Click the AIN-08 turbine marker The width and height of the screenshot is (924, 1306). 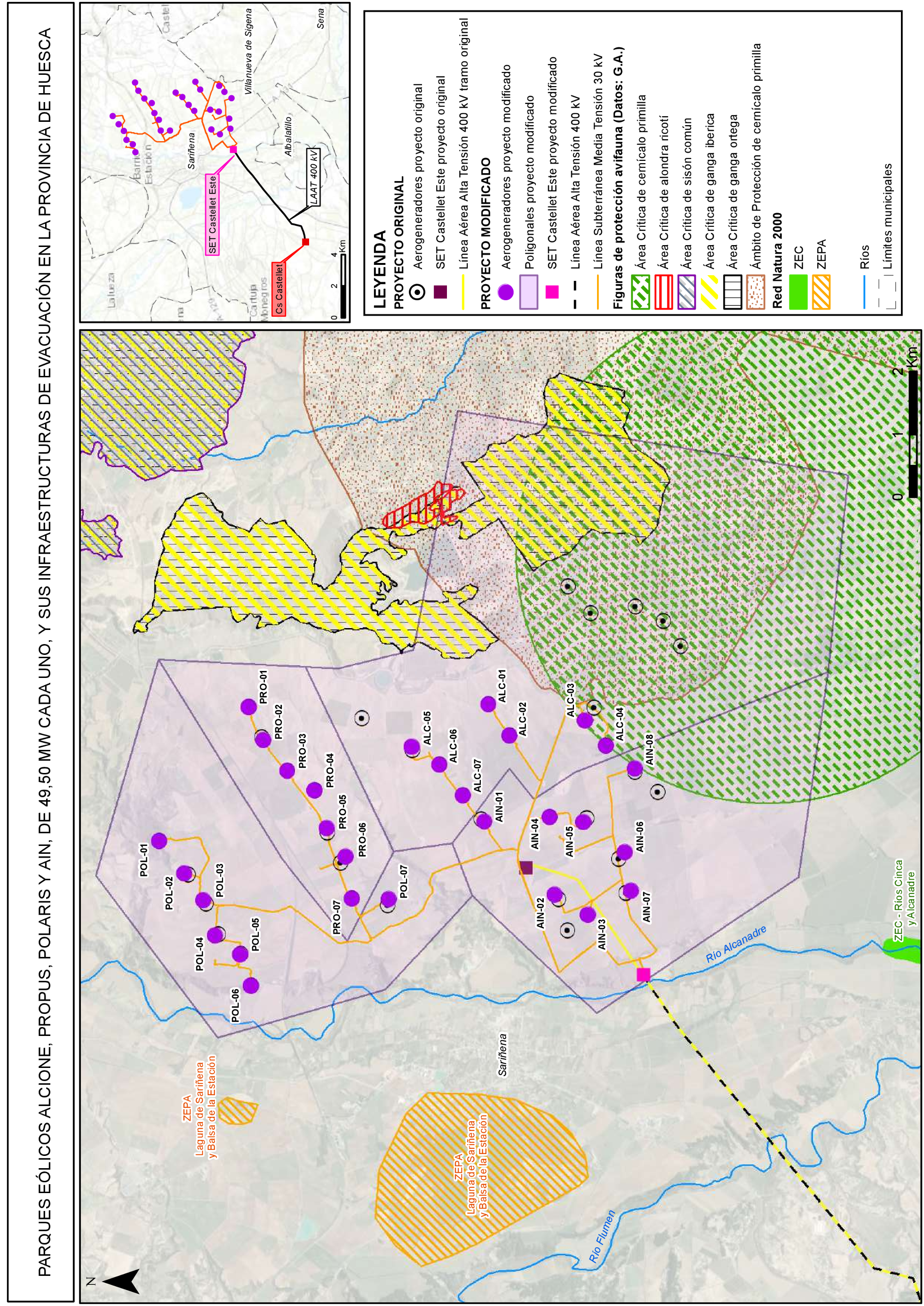coord(634,769)
